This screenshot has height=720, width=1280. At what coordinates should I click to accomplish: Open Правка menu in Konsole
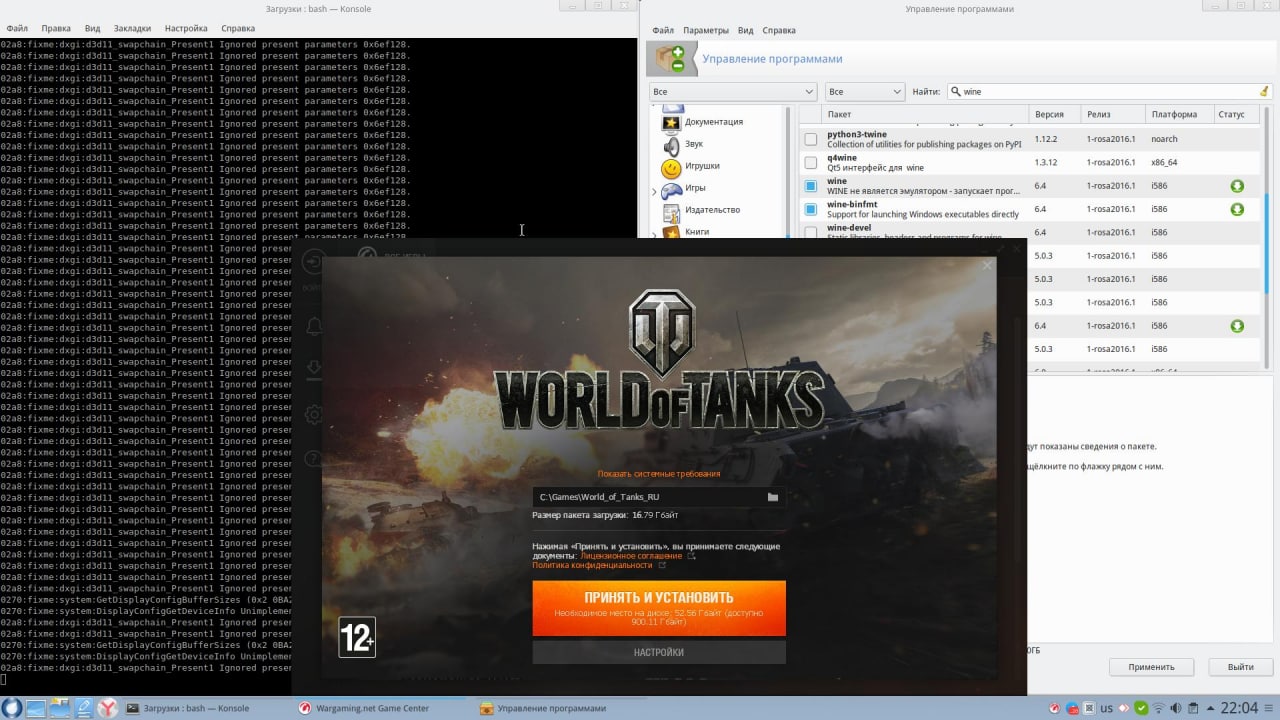coord(54,29)
